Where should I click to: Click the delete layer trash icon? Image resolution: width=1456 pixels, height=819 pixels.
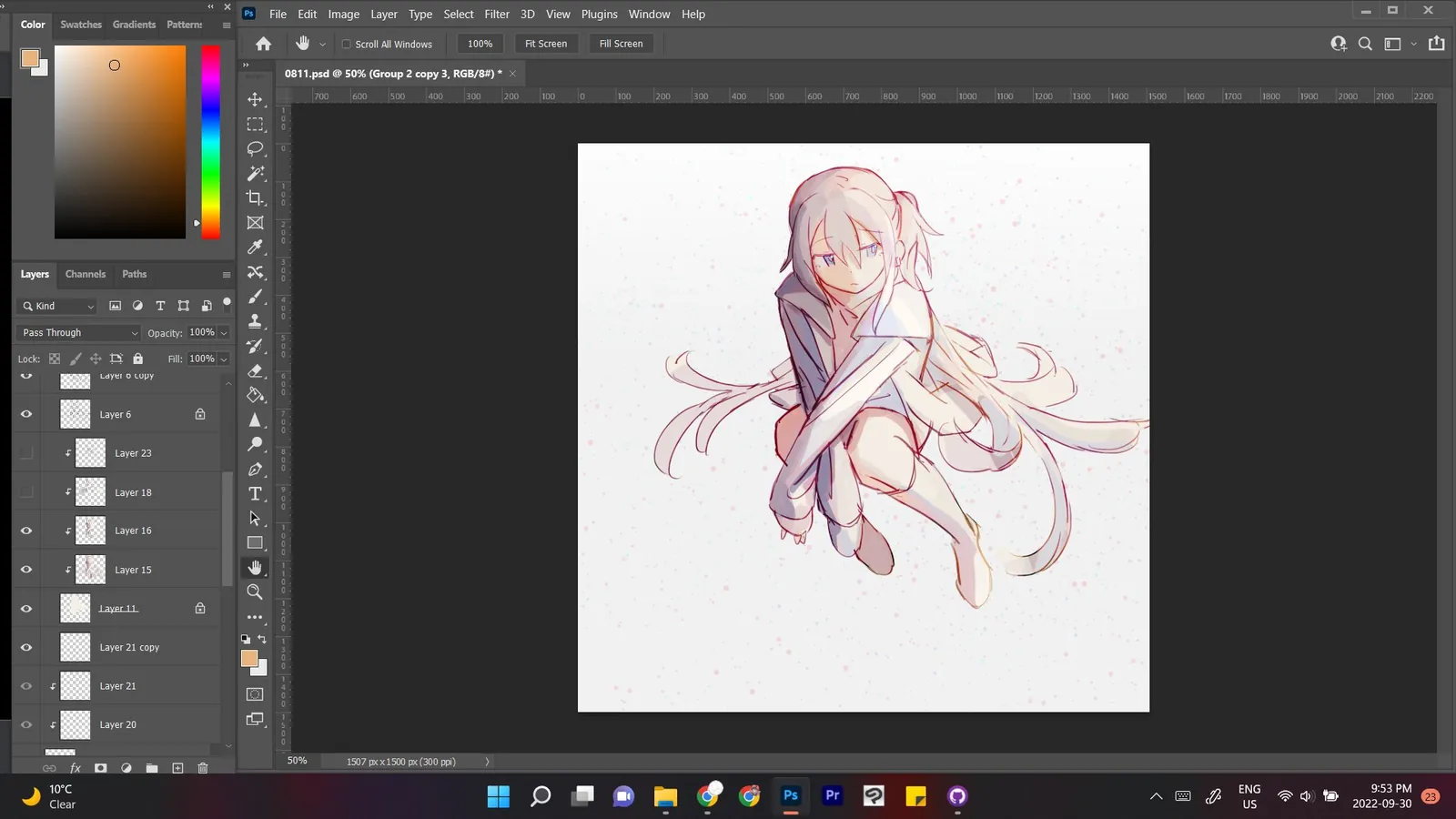203,768
